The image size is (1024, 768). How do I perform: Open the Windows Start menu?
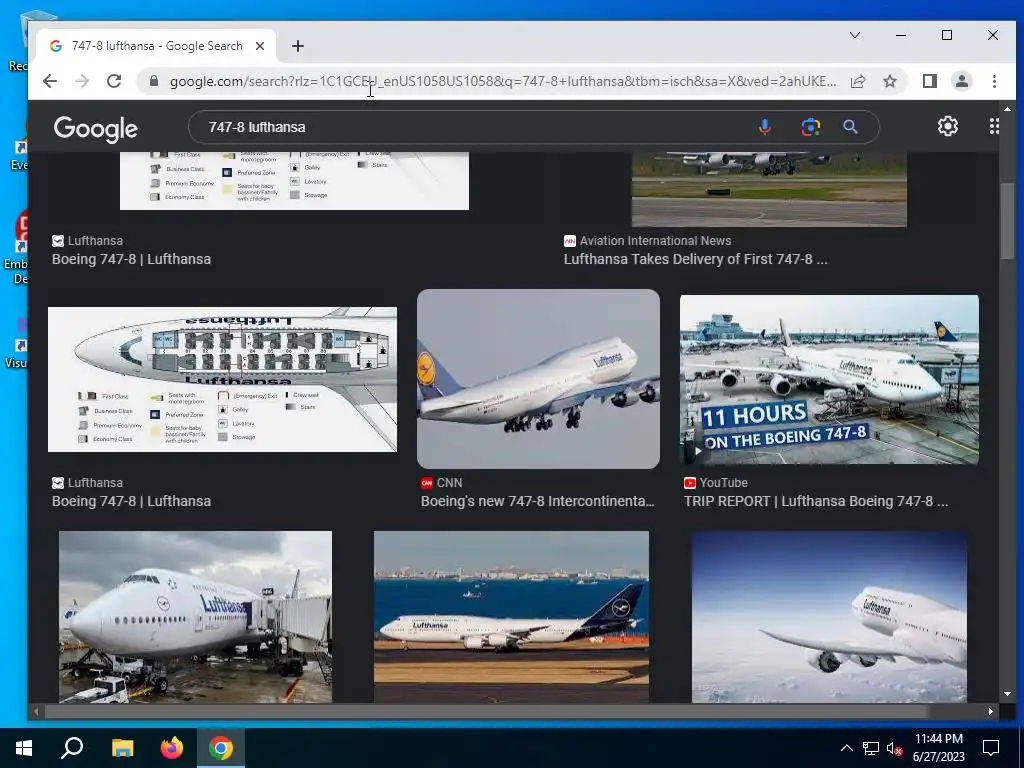[24, 748]
